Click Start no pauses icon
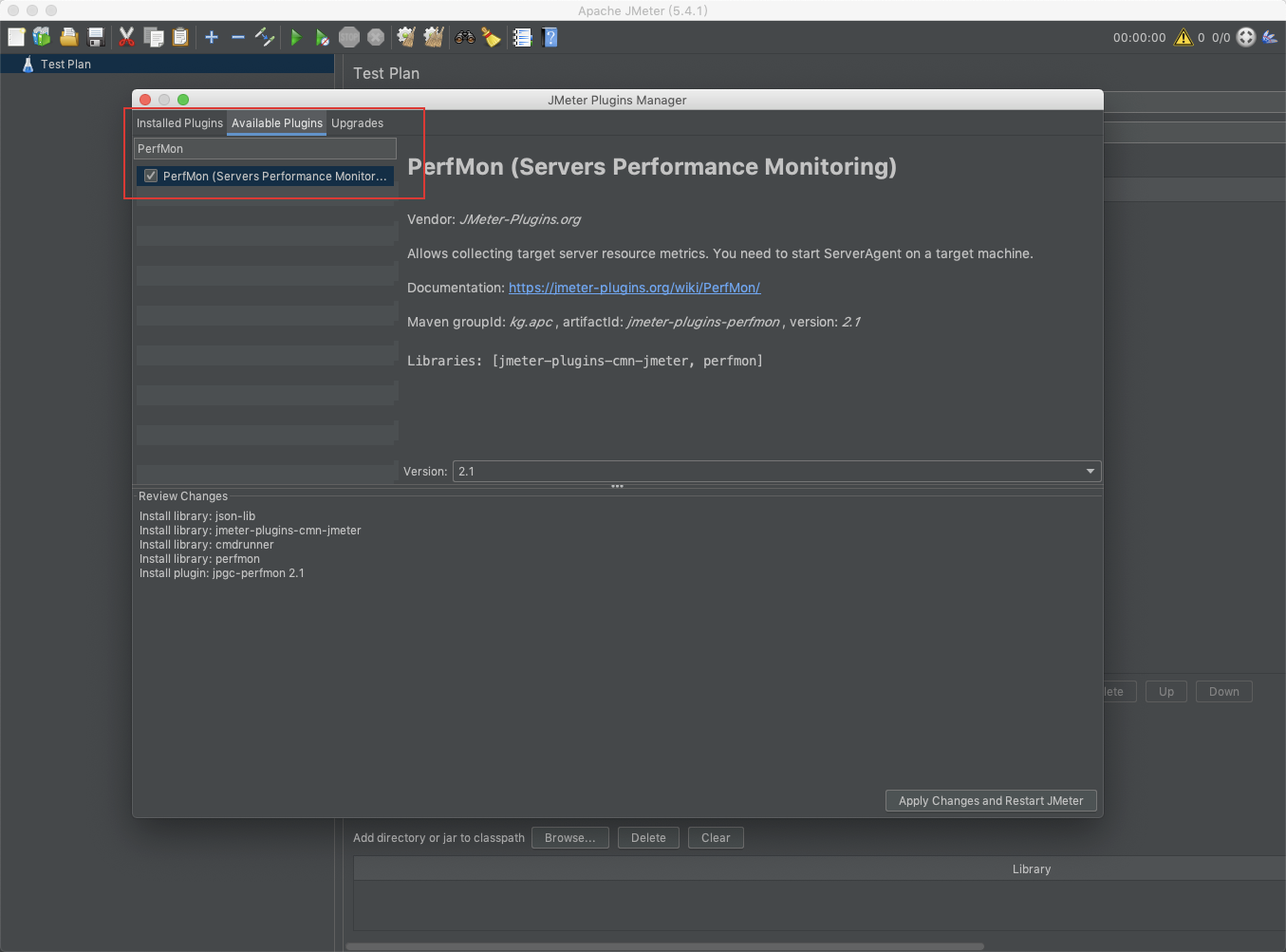 323,37
